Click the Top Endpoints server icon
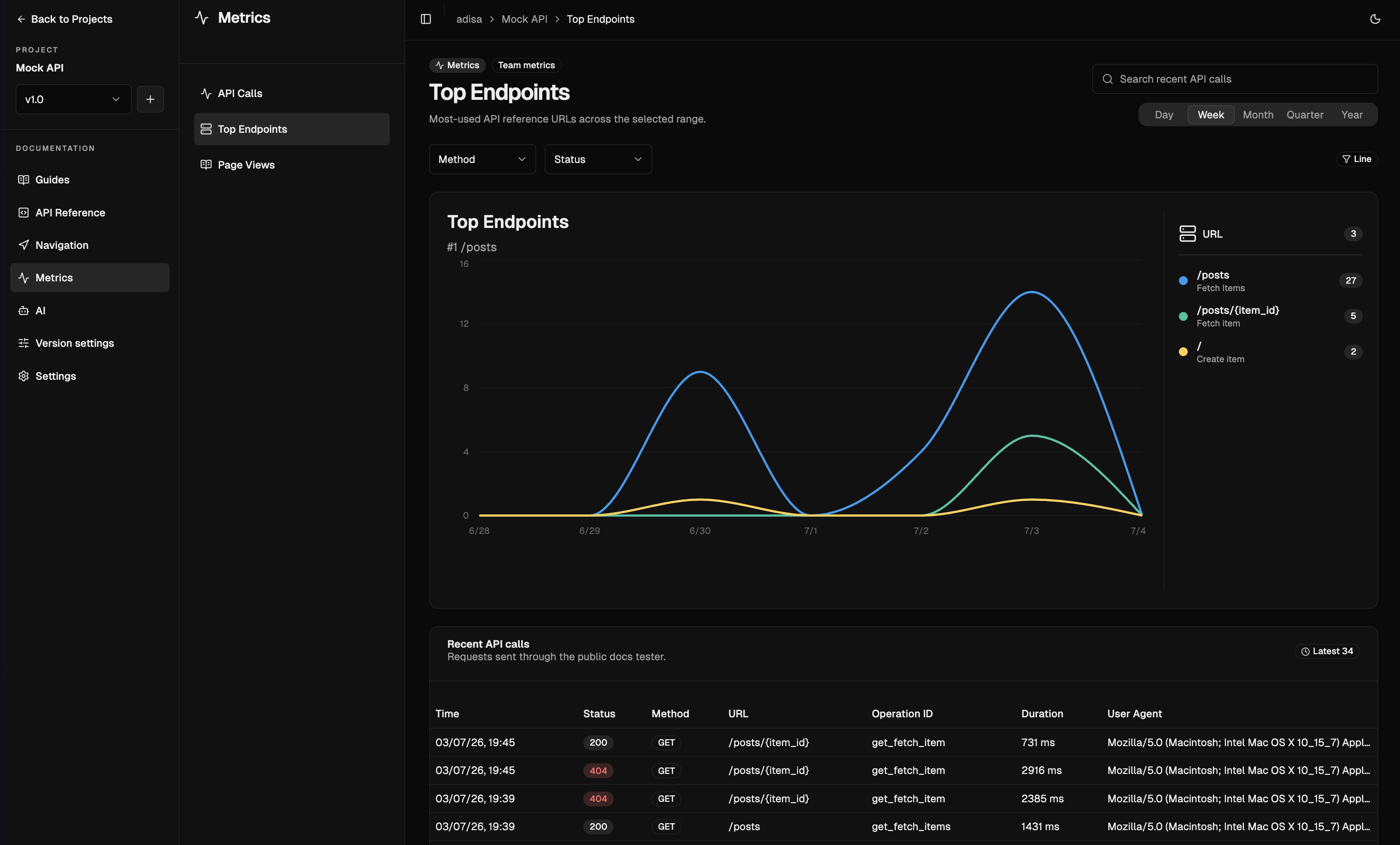The image size is (1400, 845). pos(206,130)
